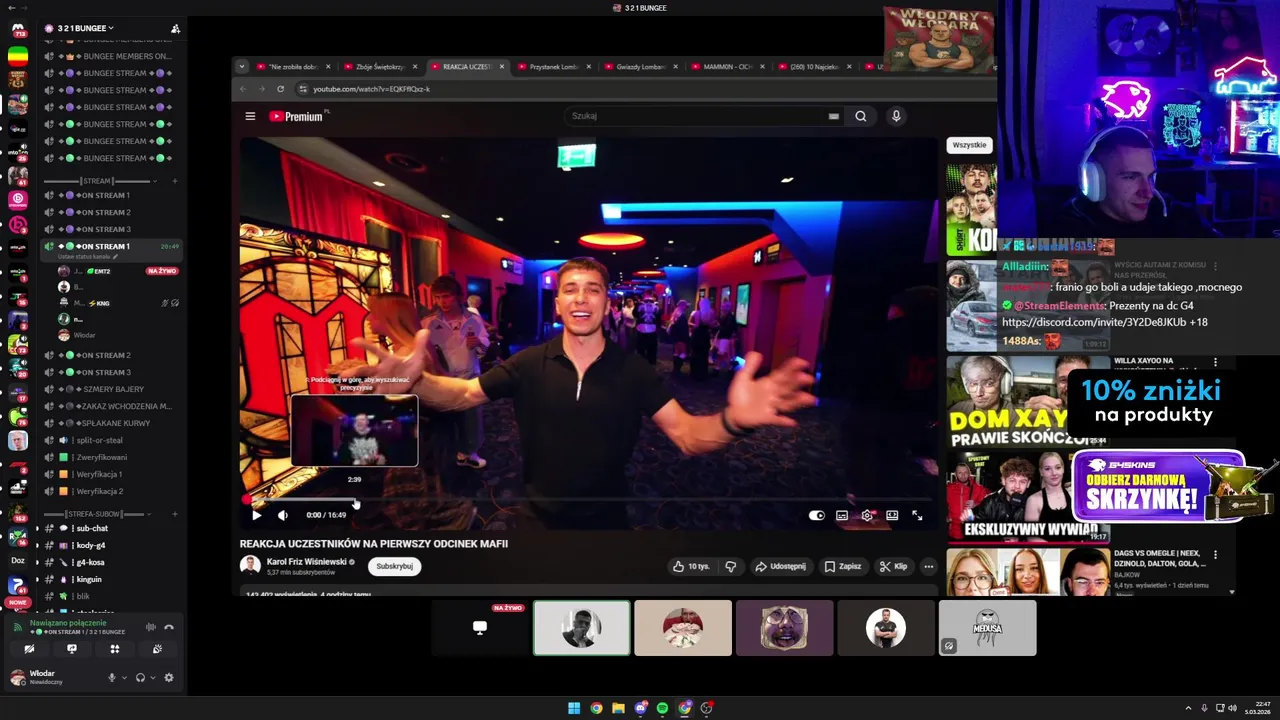Like the video showing 10 tys.
Screen dimensions: 1280x720
click(691, 566)
